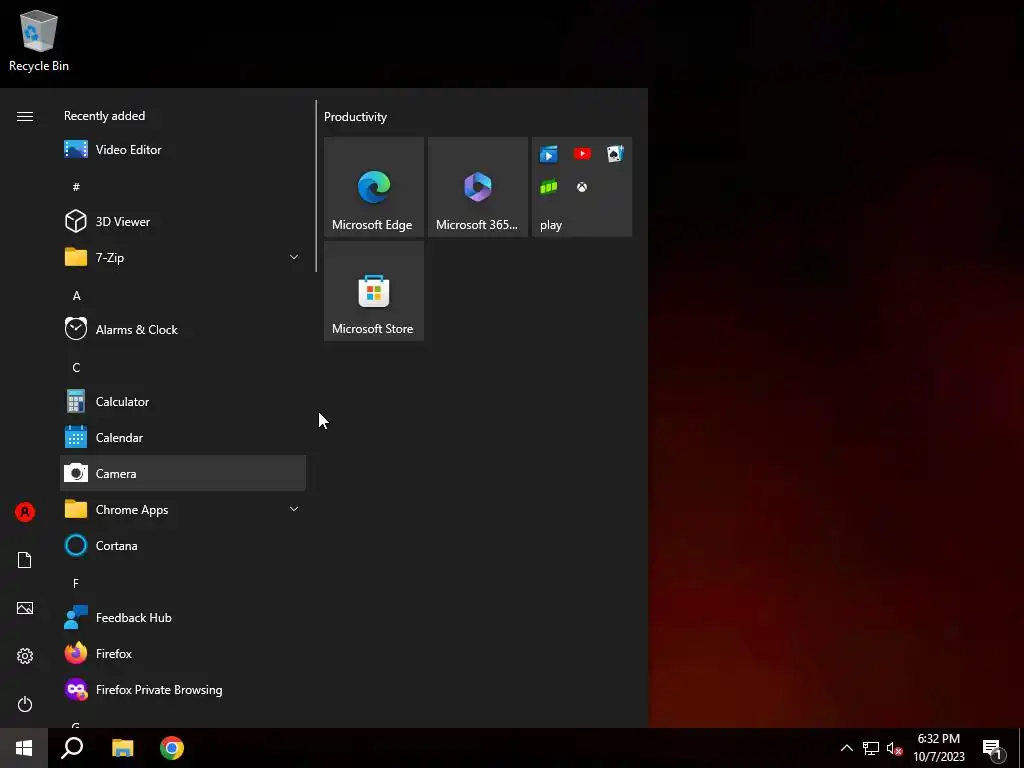Screen dimensions: 1024x768
Task: Click the Productivity group title
Action: pyautogui.click(x=355, y=117)
